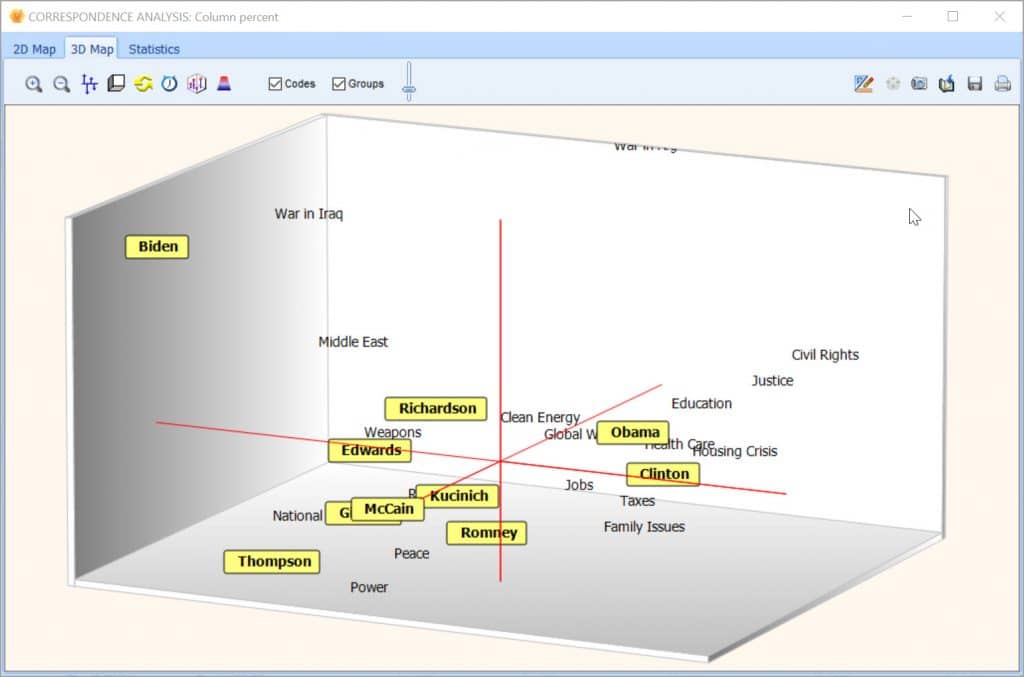This screenshot has width=1024, height=677.
Task: Select the Obama label on the map
Action: (632, 432)
